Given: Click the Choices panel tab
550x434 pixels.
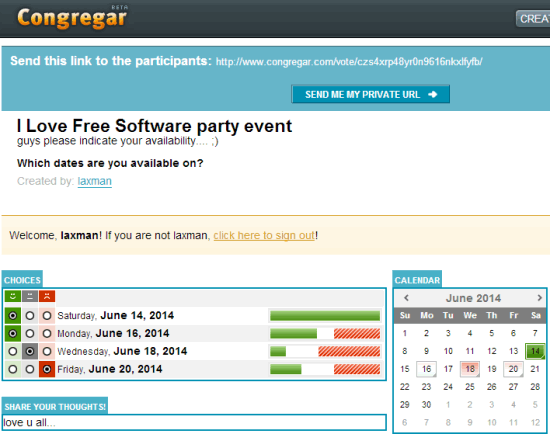Looking at the screenshot, I should click(22, 280).
